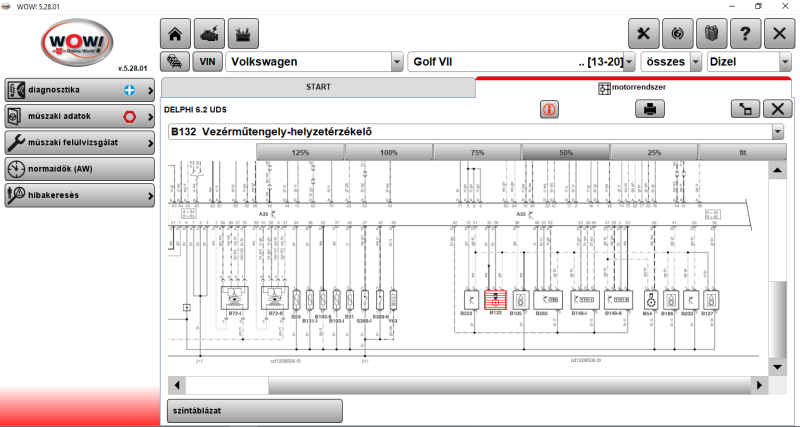Click the red info icon
Viewport: 800px width, 427px height.
tap(549, 109)
